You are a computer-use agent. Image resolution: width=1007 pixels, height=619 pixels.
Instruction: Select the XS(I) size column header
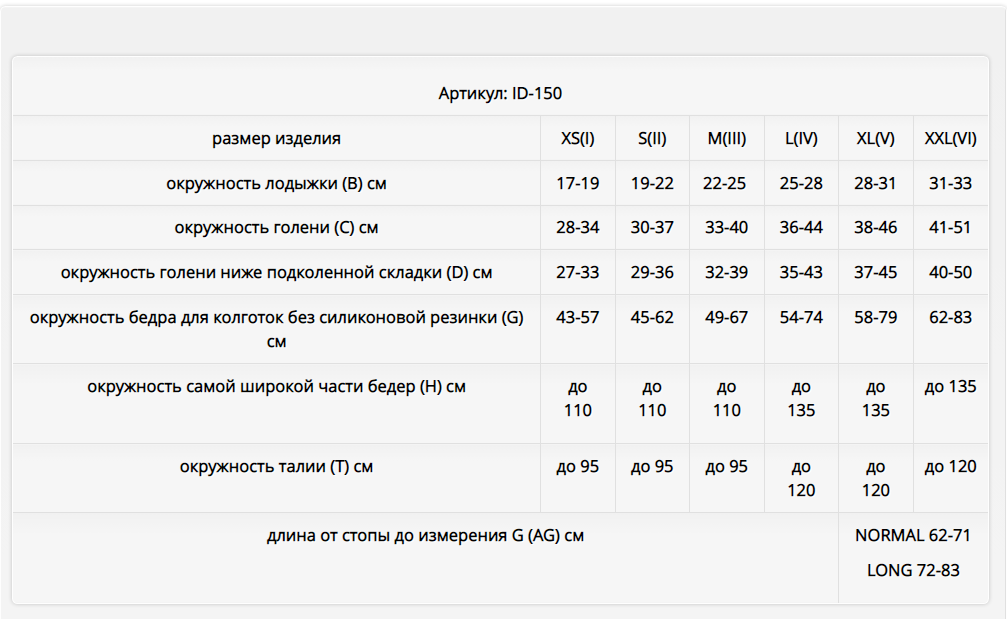578,139
